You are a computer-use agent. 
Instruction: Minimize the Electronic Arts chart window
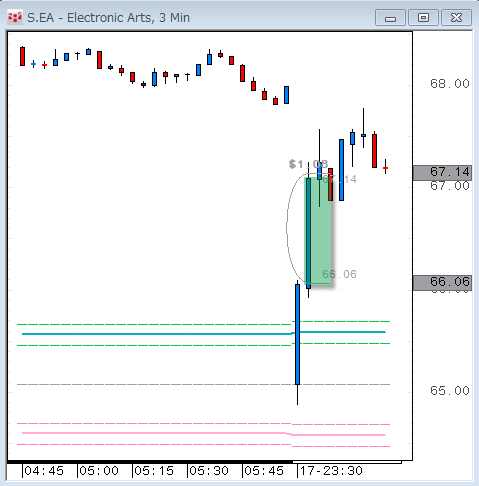tap(390, 18)
